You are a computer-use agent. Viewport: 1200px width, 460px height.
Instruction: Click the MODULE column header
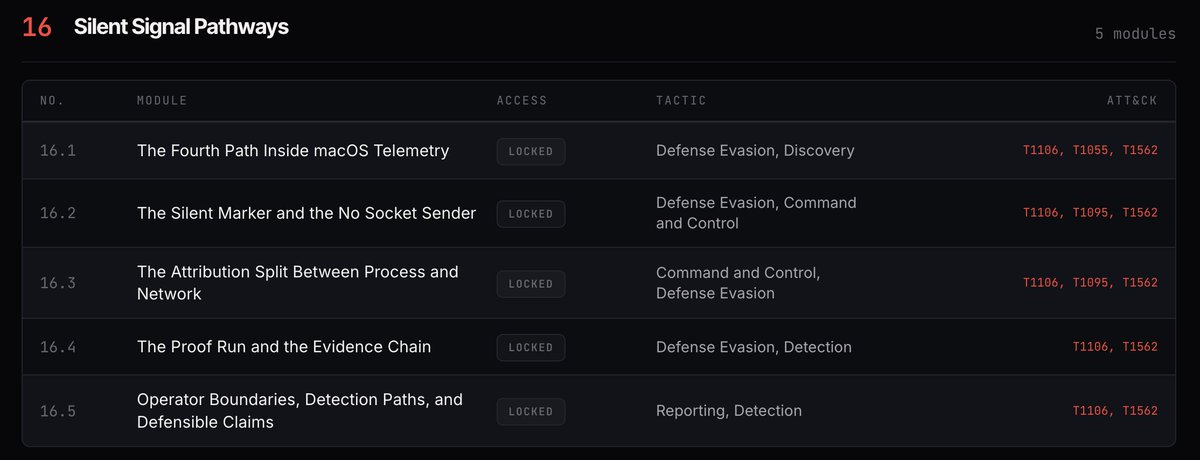[162, 101]
